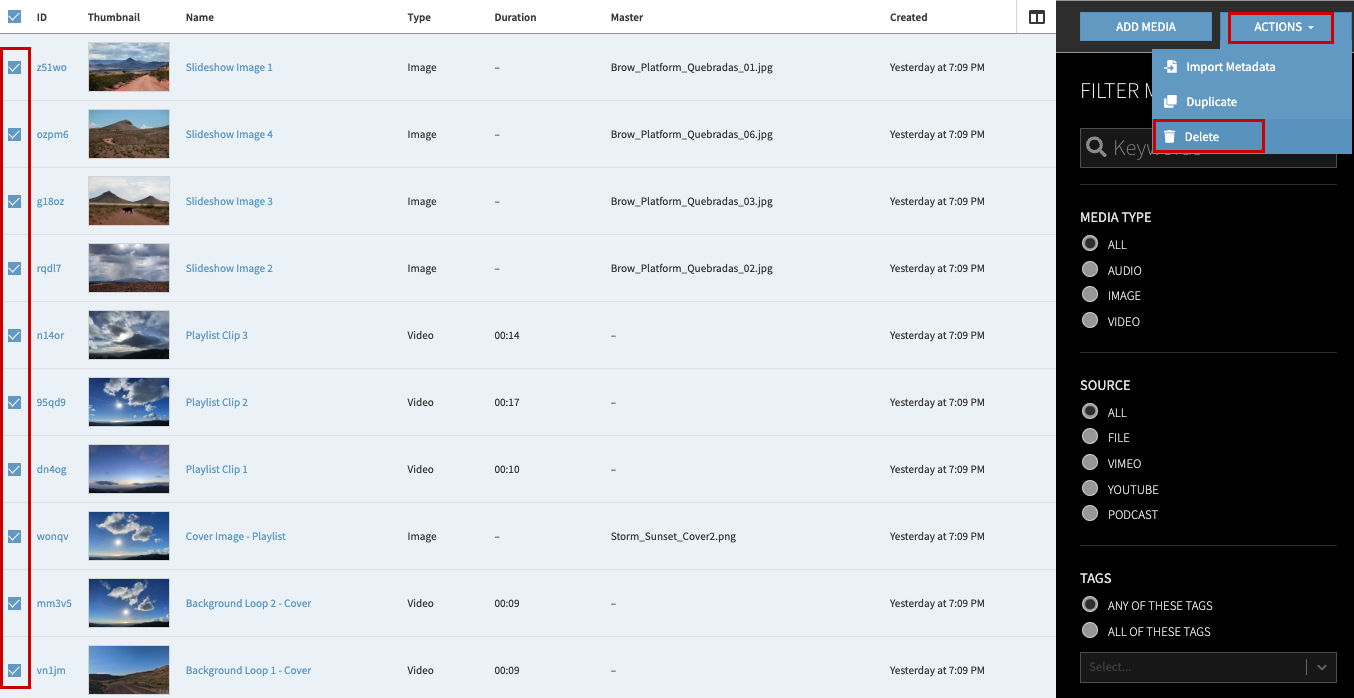1354x698 pixels.
Task: Click the magnifier icon in keyword search
Action: pos(1096,148)
